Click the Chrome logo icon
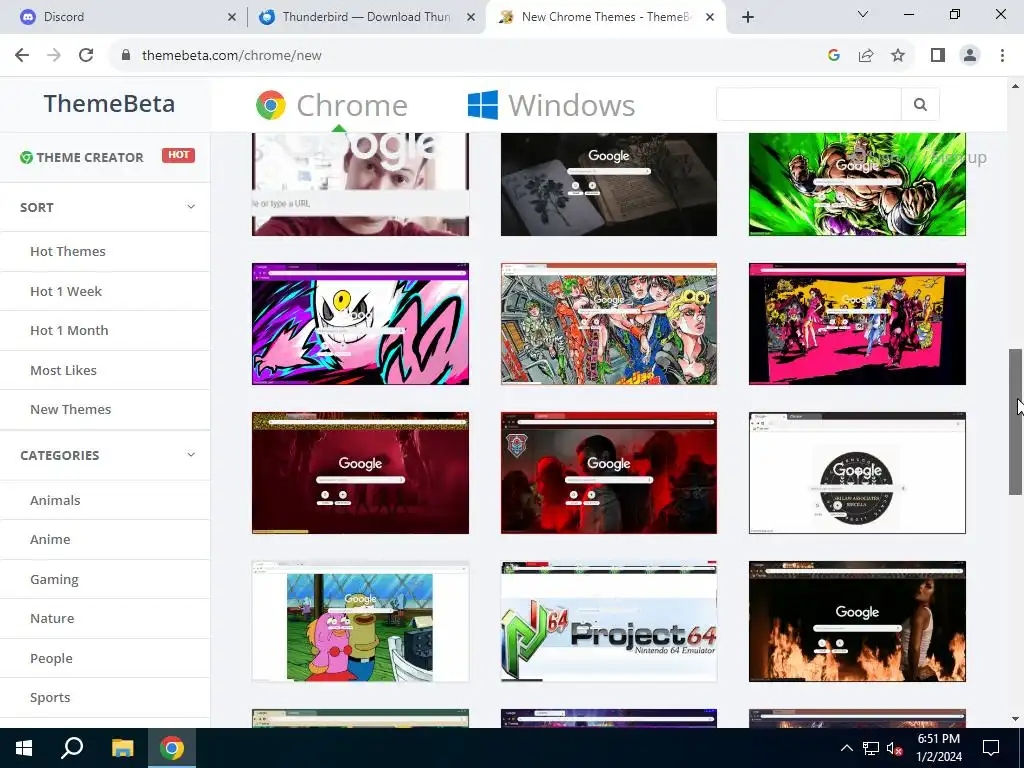This screenshot has width=1024, height=768. pyautogui.click(x=271, y=105)
